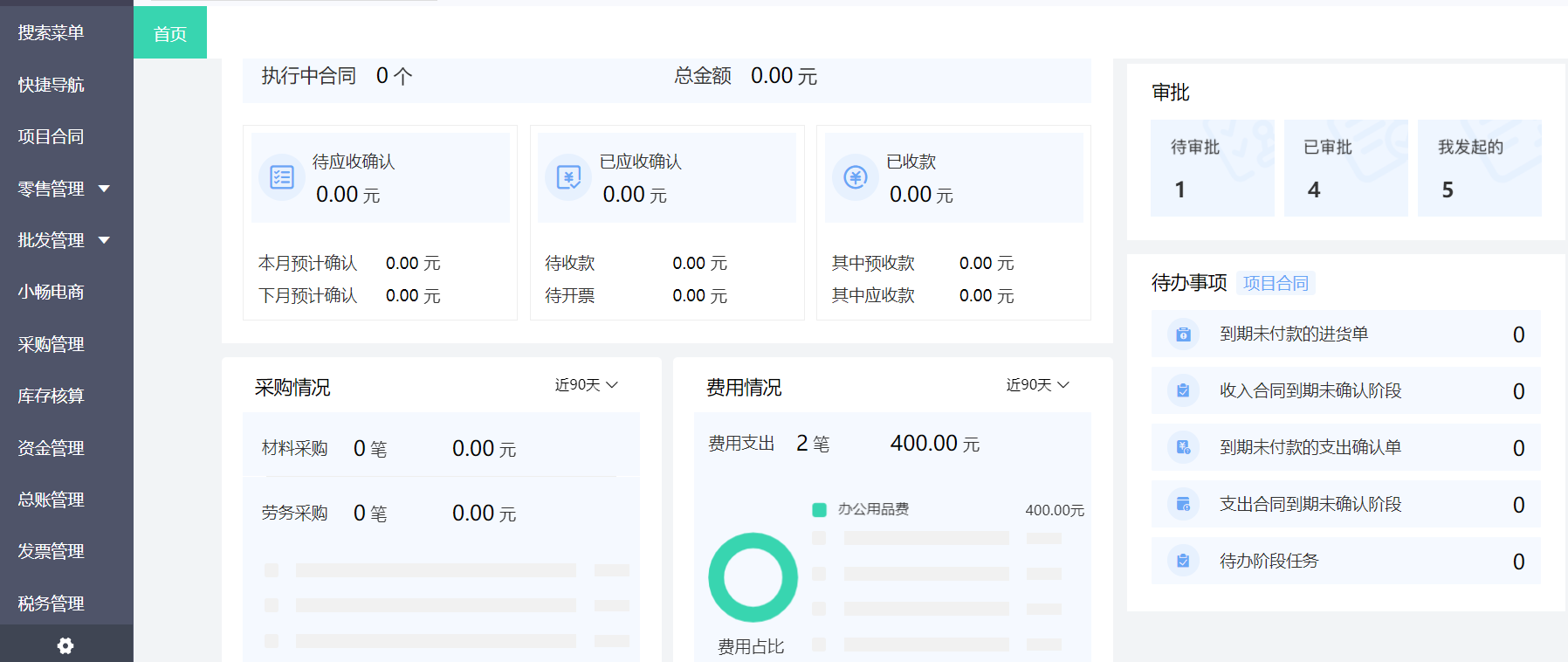Open 发票管理 in the sidebar
The image size is (1568, 662).
tap(52, 551)
